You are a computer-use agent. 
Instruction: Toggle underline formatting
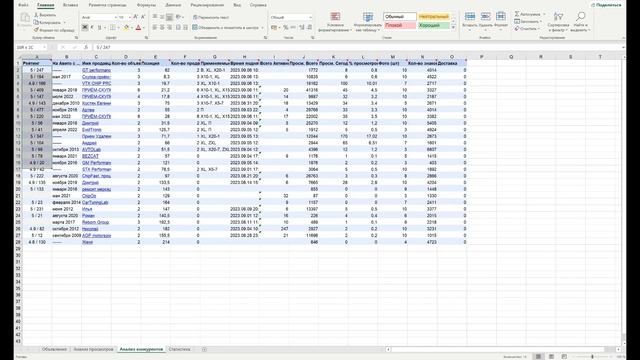click(x=99, y=28)
